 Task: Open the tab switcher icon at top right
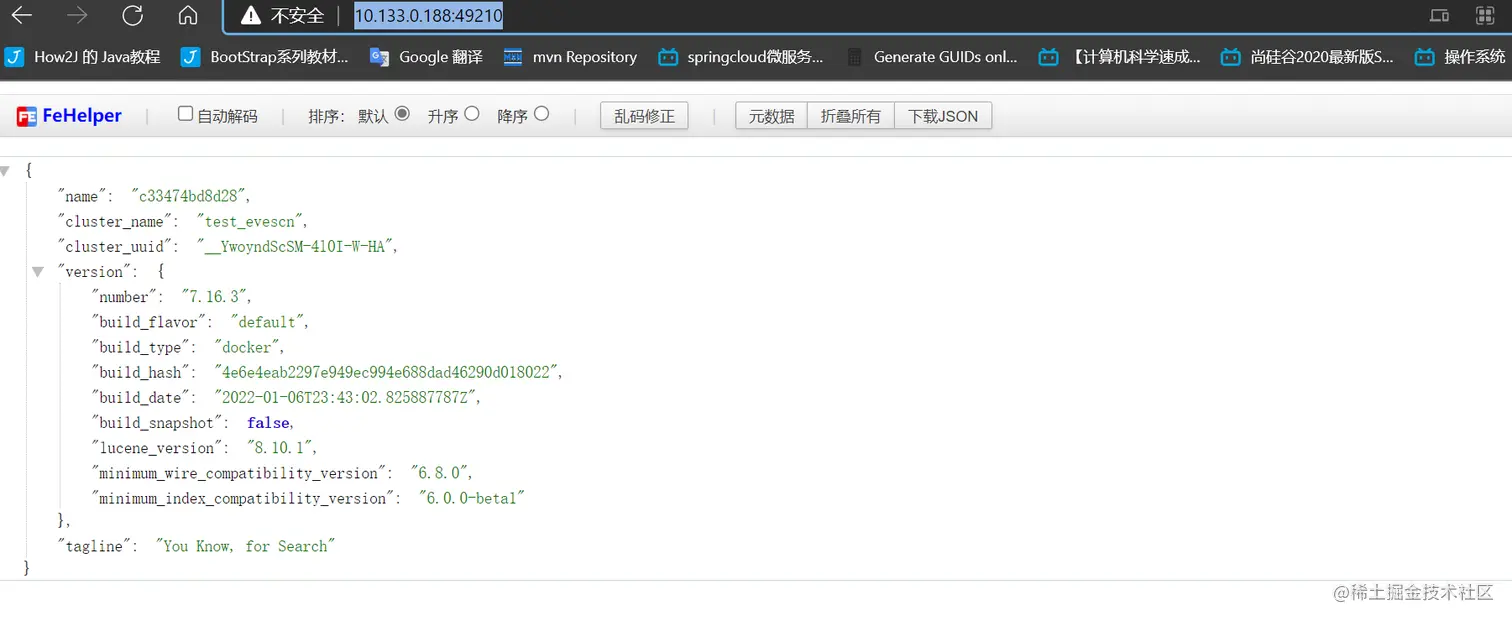tap(1438, 15)
